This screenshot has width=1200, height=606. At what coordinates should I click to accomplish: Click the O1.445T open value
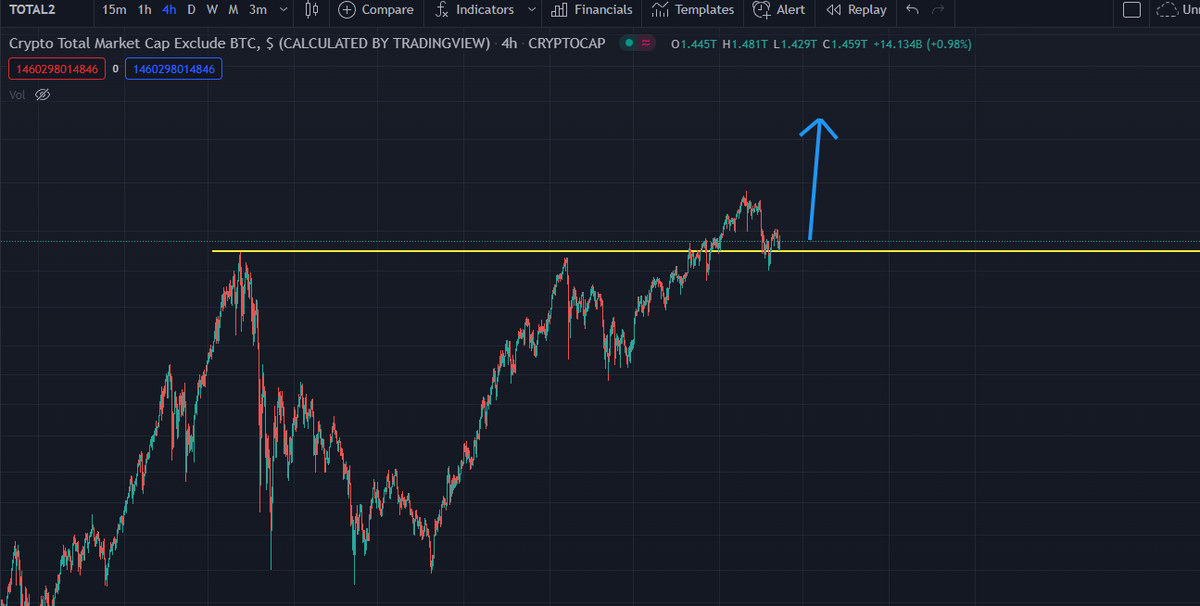[693, 44]
